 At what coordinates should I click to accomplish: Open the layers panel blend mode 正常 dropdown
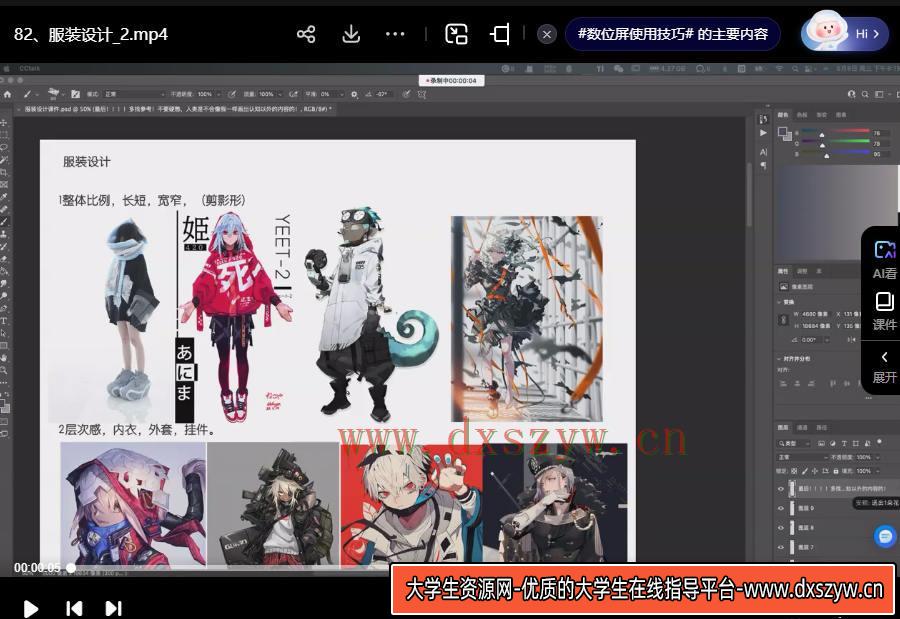click(802, 457)
